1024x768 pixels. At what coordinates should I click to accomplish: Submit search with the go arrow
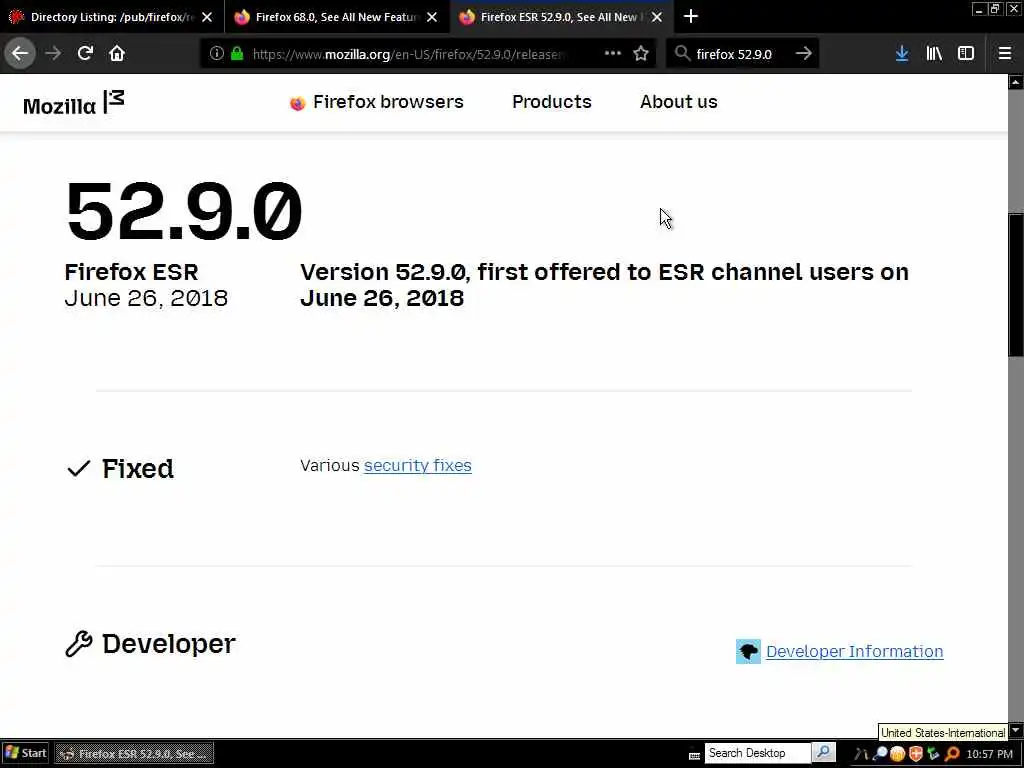[x=804, y=54]
